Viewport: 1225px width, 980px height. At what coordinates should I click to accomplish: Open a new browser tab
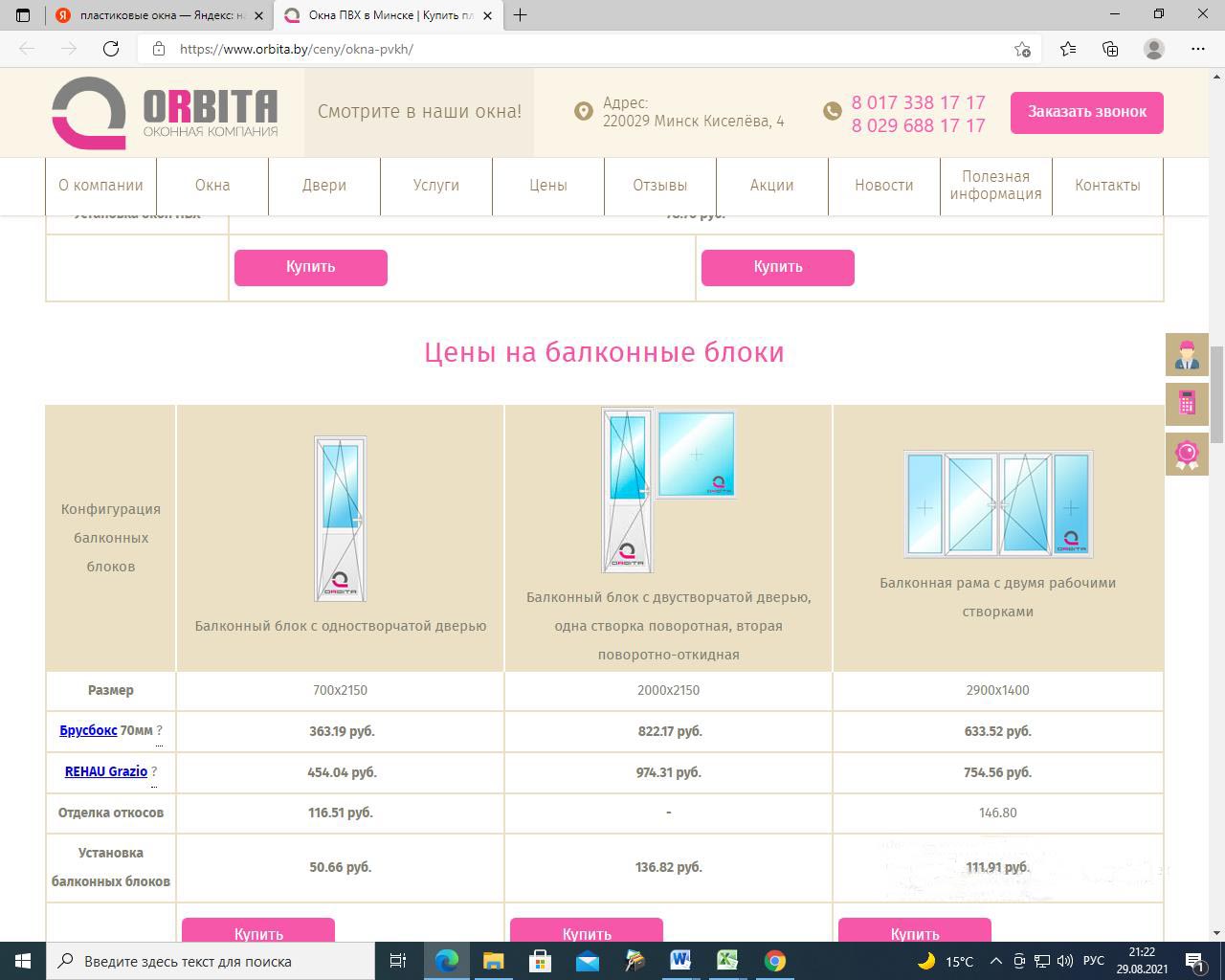click(x=521, y=15)
